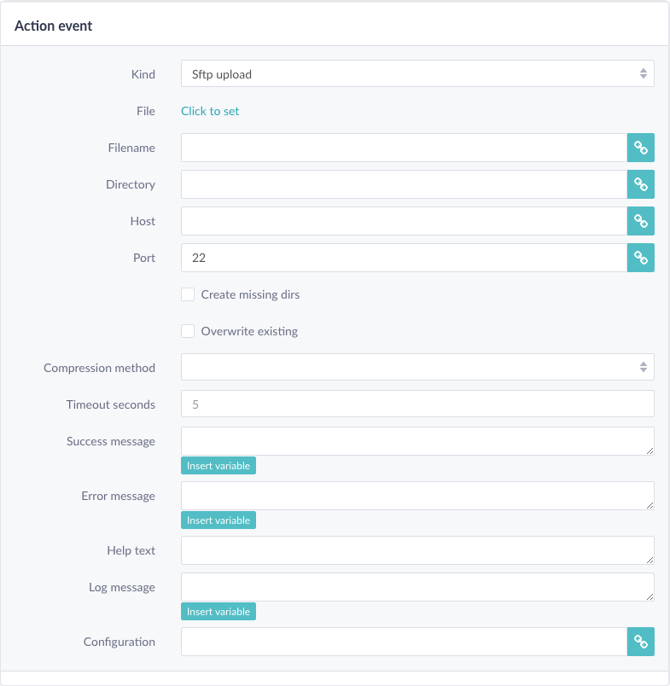Click into the Timeout seconds field
The height and width of the screenshot is (686, 670).
tap(418, 404)
